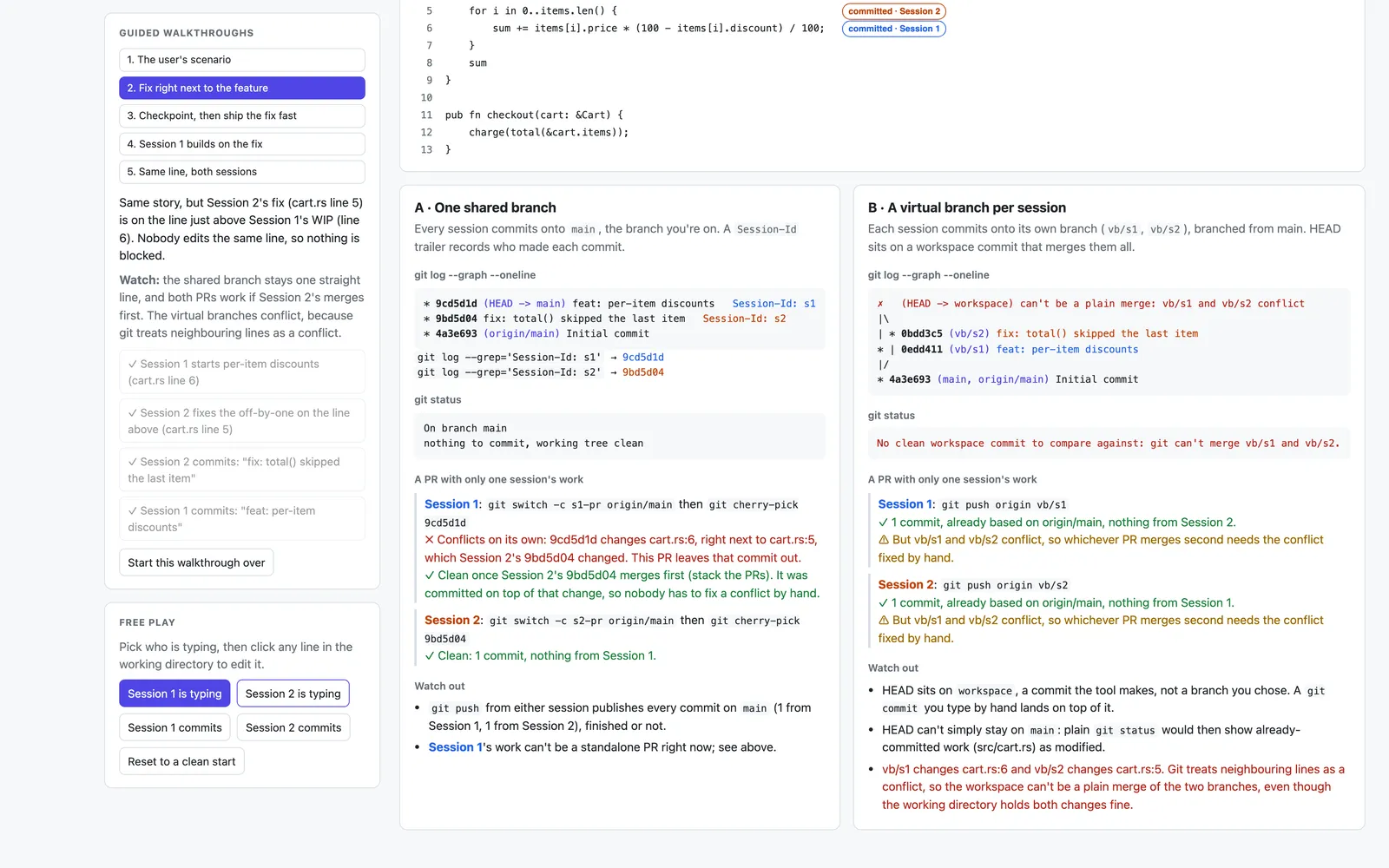Viewport: 1389px width, 868px height.
Task: Select the step 'Session 2 fixes the off-by-one'
Action: pos(241,421)
